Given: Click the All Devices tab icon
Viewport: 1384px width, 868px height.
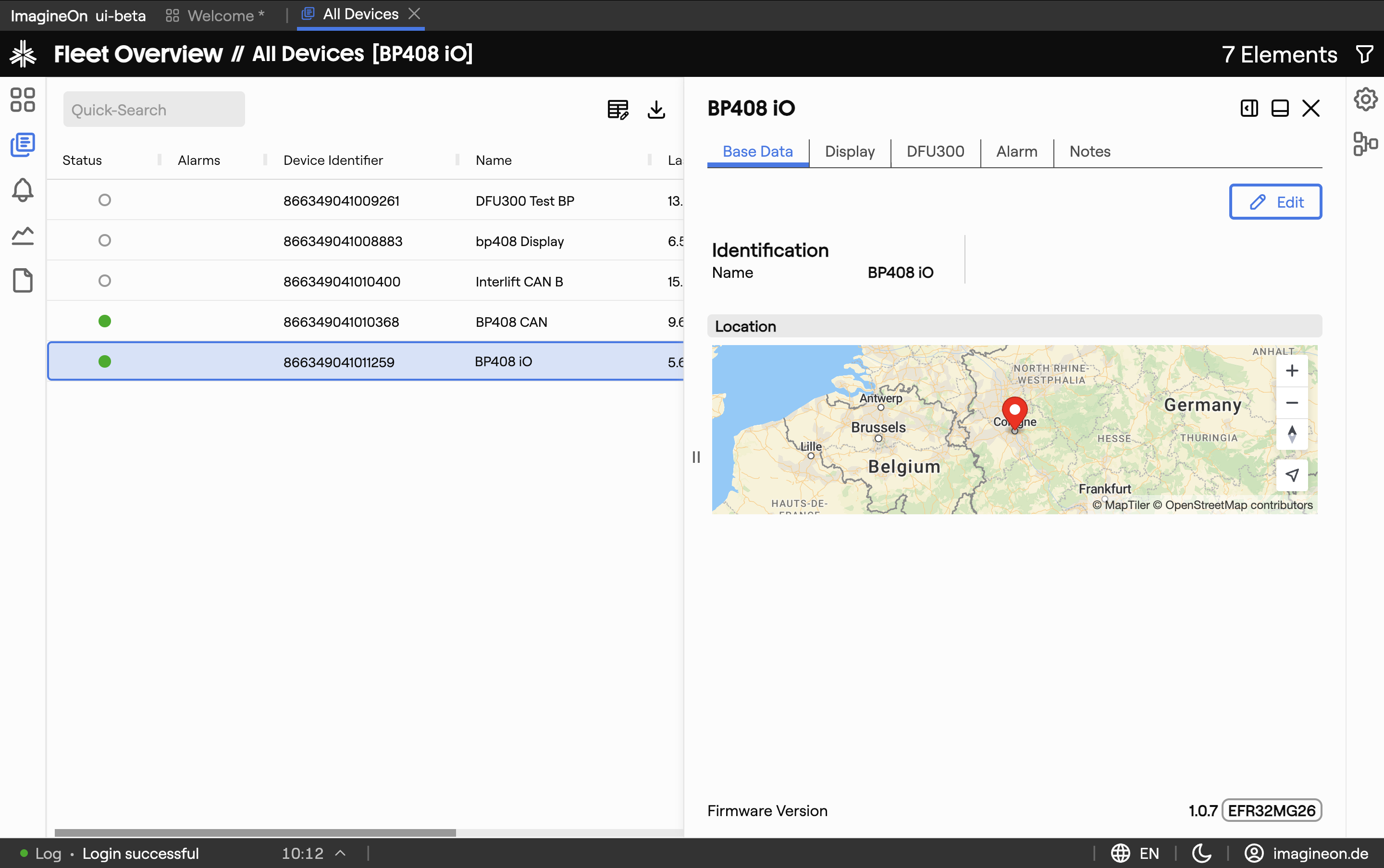Looking at the screenshot, I should pos(308,14).
